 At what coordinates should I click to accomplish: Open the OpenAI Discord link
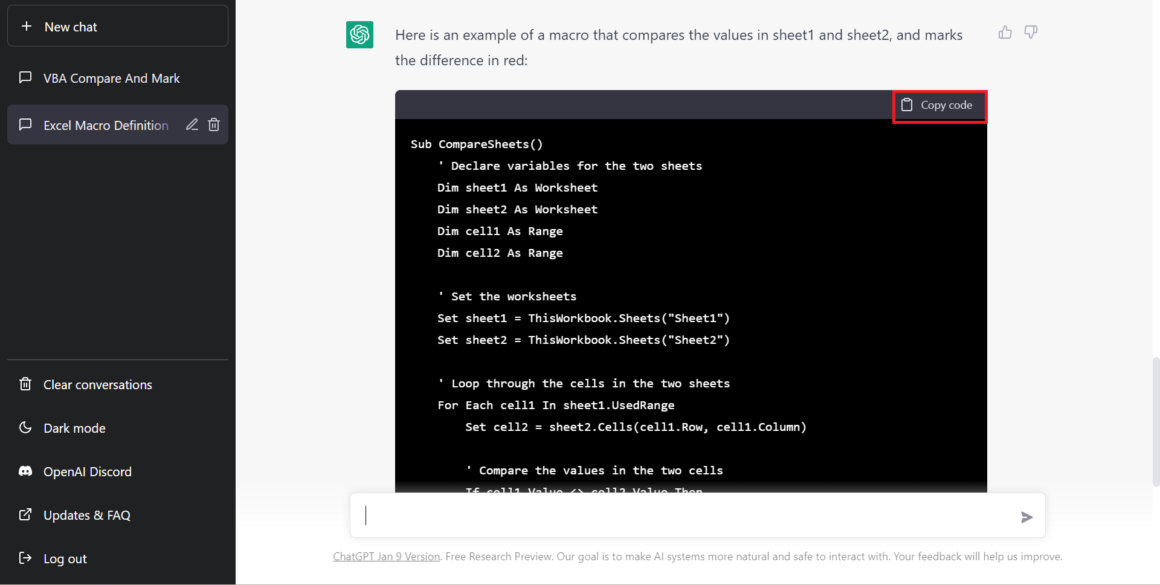tap(87, 472)
